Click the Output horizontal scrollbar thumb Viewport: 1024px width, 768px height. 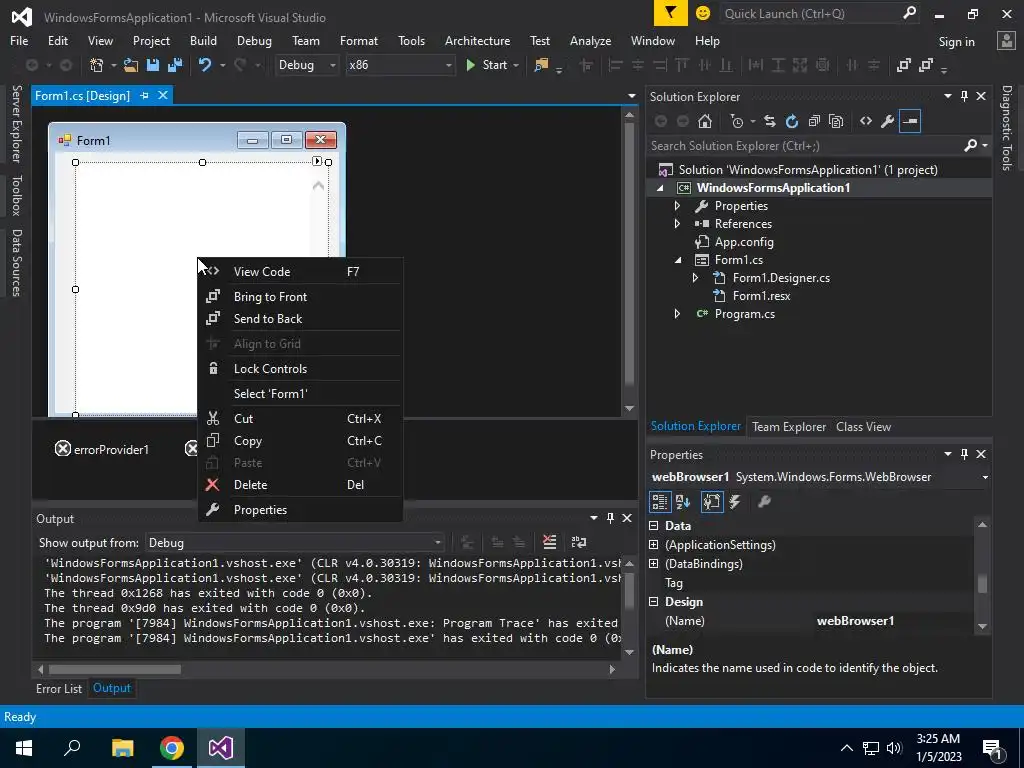click(115, 669)
